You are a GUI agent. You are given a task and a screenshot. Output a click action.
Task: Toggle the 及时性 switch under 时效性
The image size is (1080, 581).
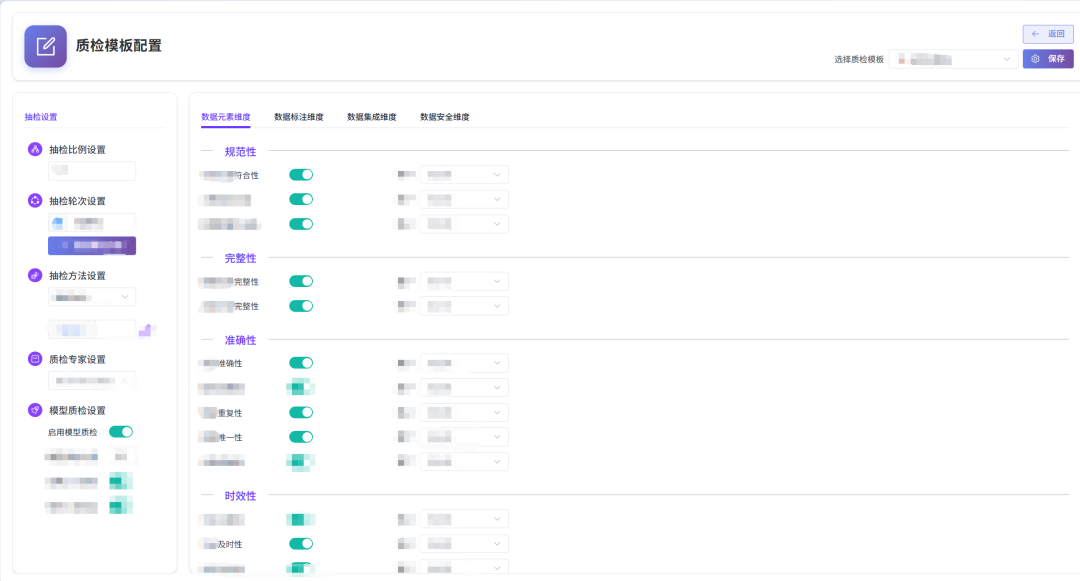(301, 544)
